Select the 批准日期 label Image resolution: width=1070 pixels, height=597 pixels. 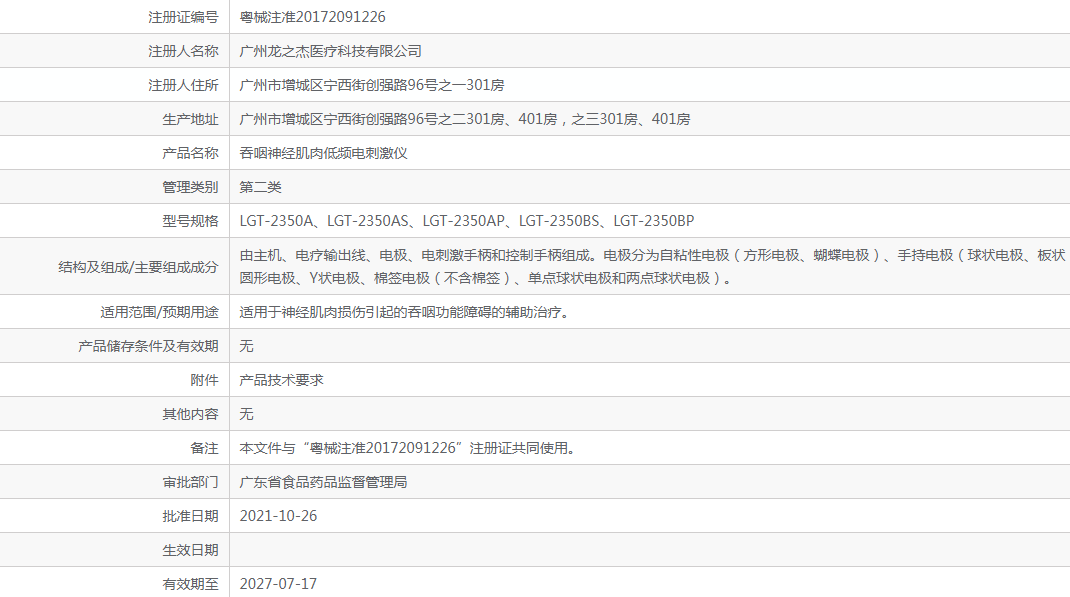pos(190,516)
